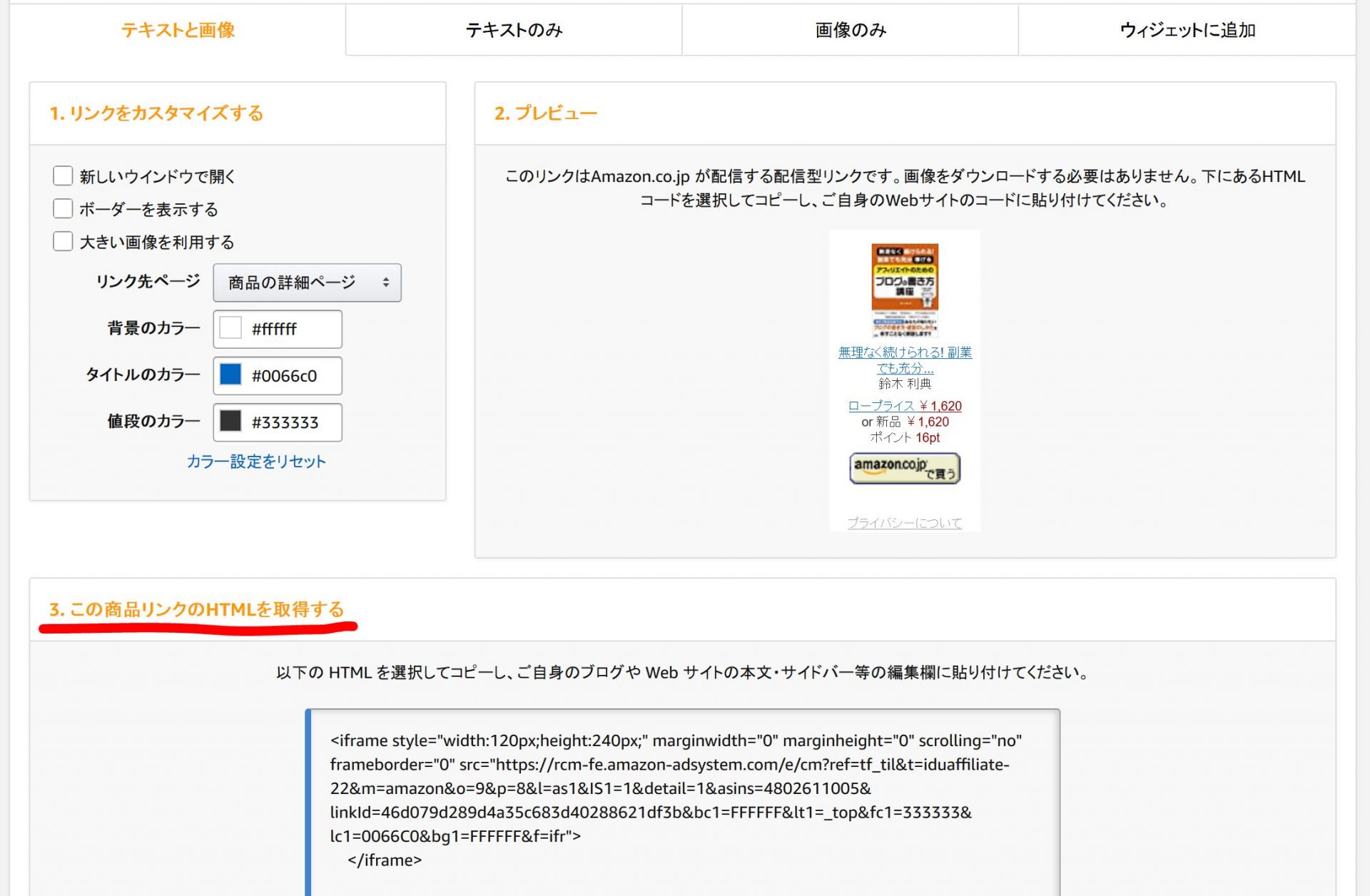This screenshot has height=896, width=1370.
Task: Click the closing </iframe> tag text
Action: (385, 860)
